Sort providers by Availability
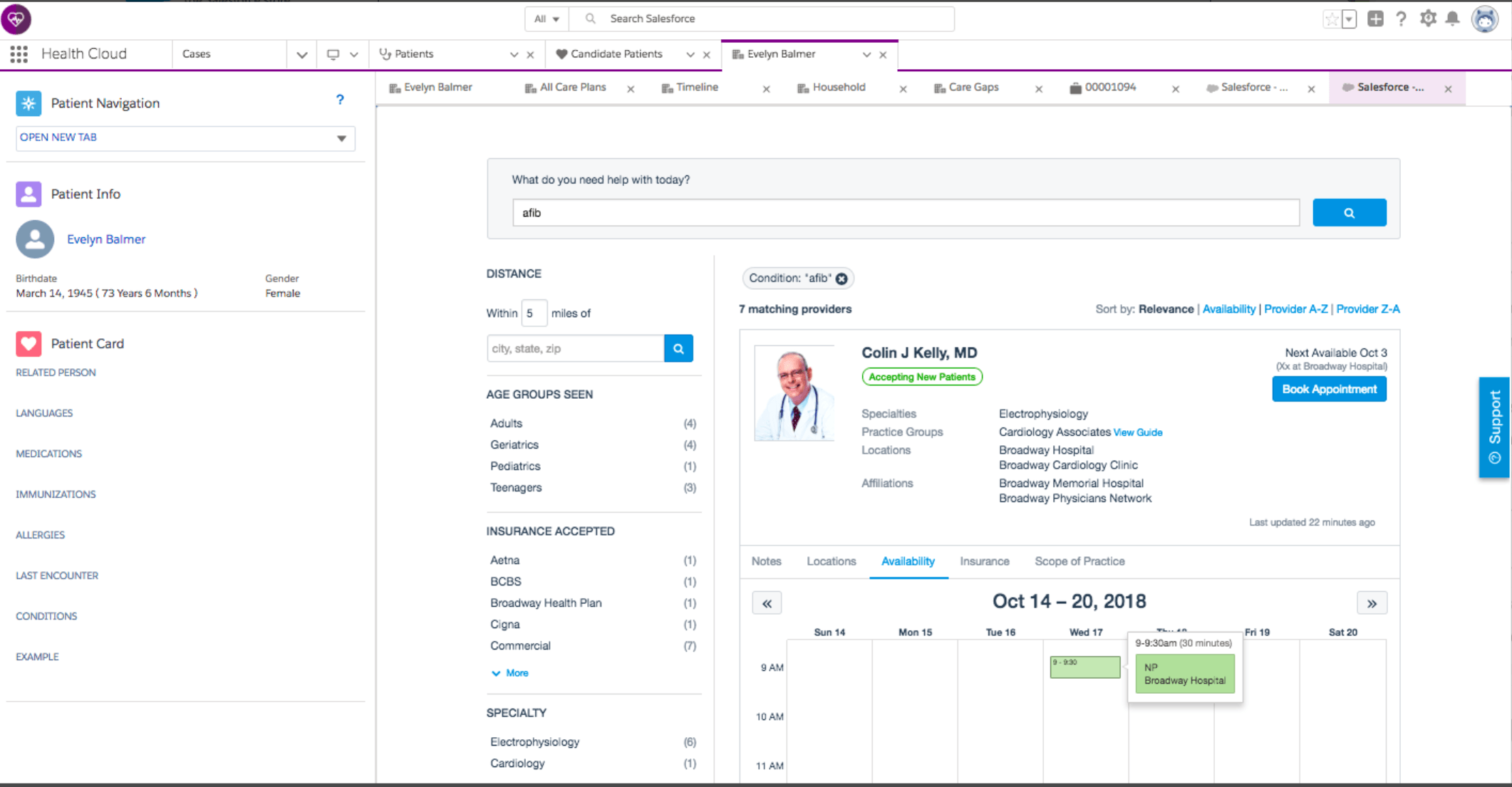Screen dimensions: 1512x787 point(1228,309)
